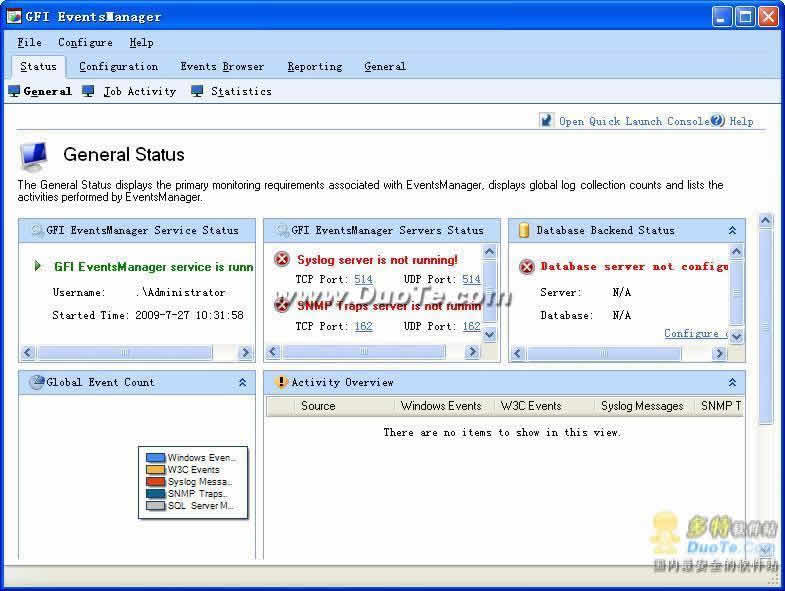The image size is (785, 591).
Task: Click the Database server error icon
Action: tap(527, 266)
